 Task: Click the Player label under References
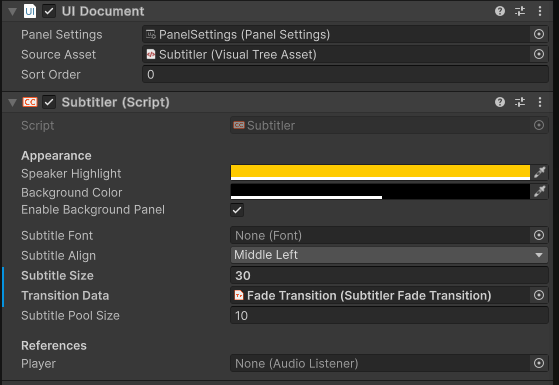point(38,363)
